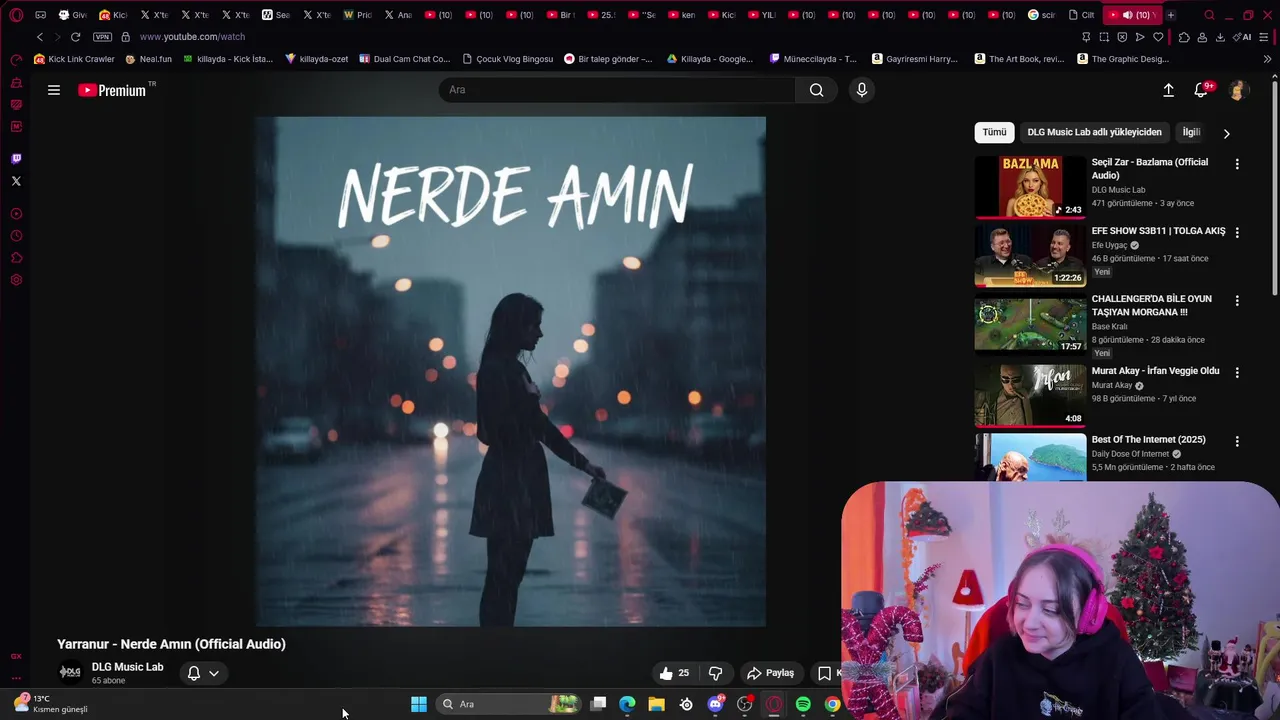Open options menu for Best Of The Internet

point(1237,441)
